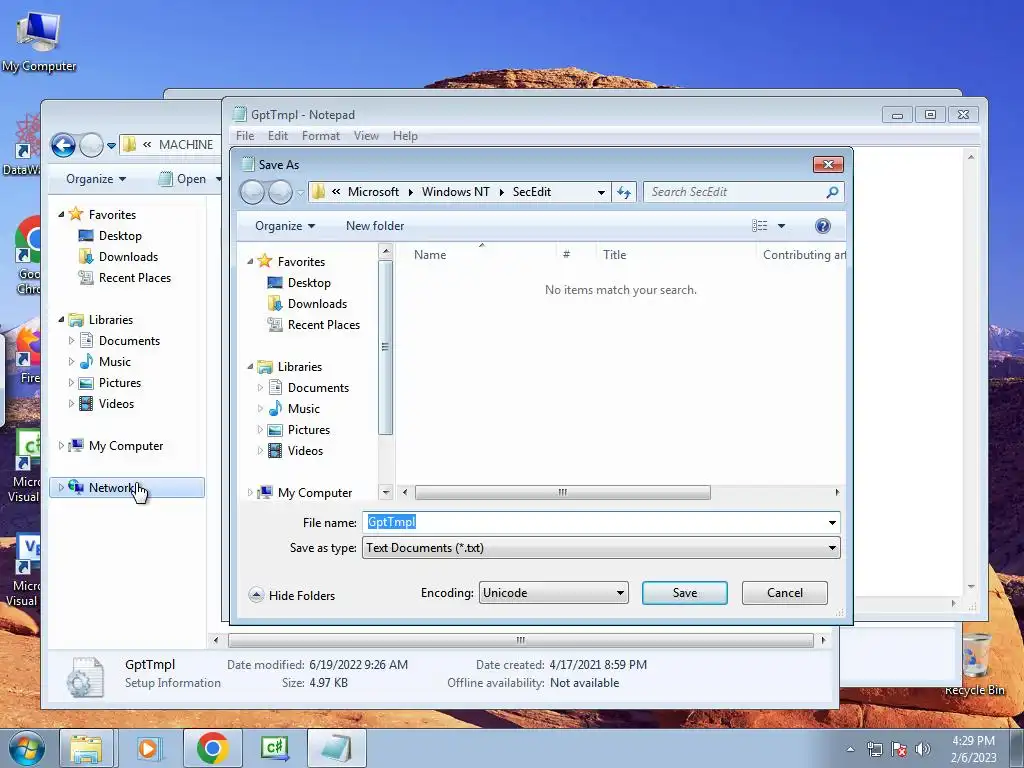The image size is (1024, 768).
Task: Click Save button in Save As dialog
Action: (684, 593)
